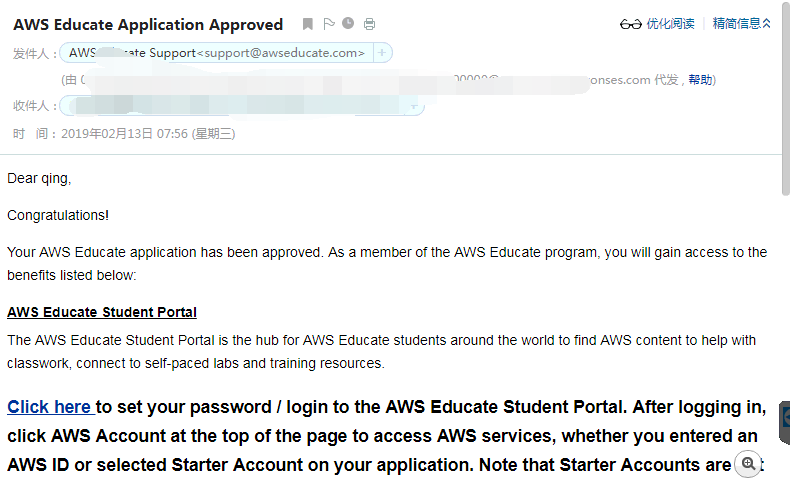Click the 帮助 help link
This screenshot has width=790, height=487.
point(701,80)
